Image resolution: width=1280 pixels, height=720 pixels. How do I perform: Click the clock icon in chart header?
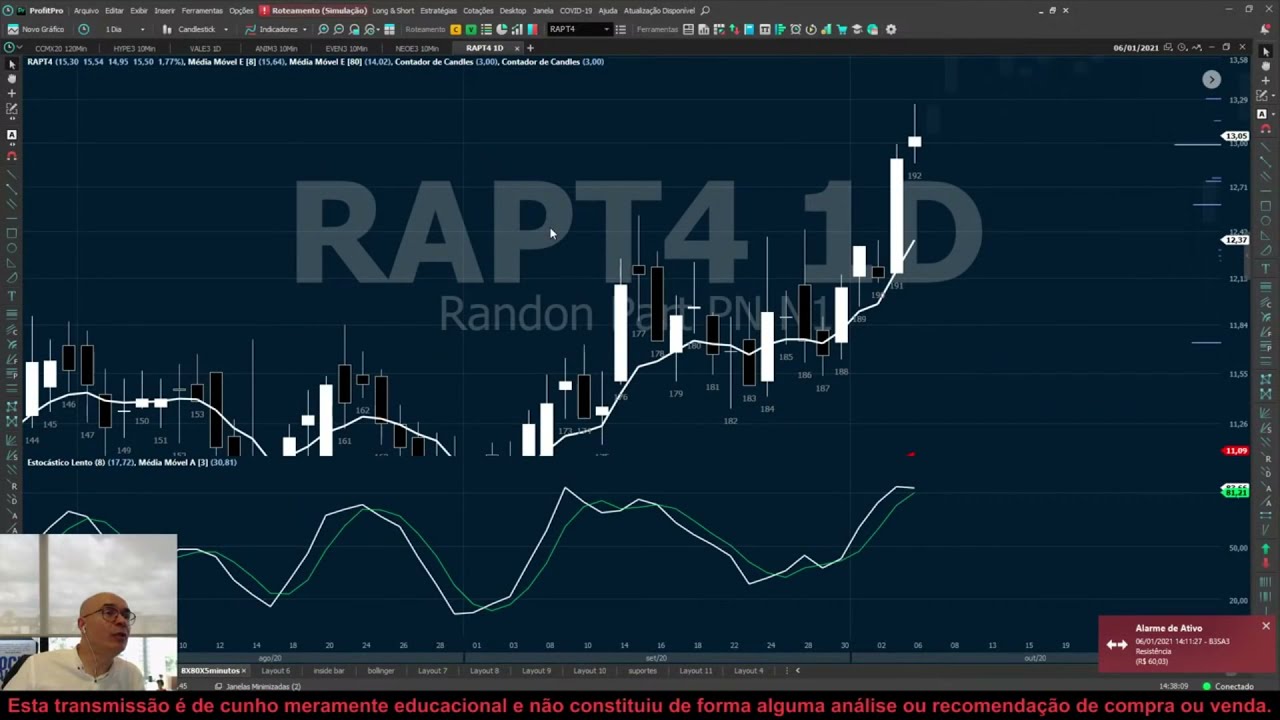pyautogui.click(x=1182, y=48)
